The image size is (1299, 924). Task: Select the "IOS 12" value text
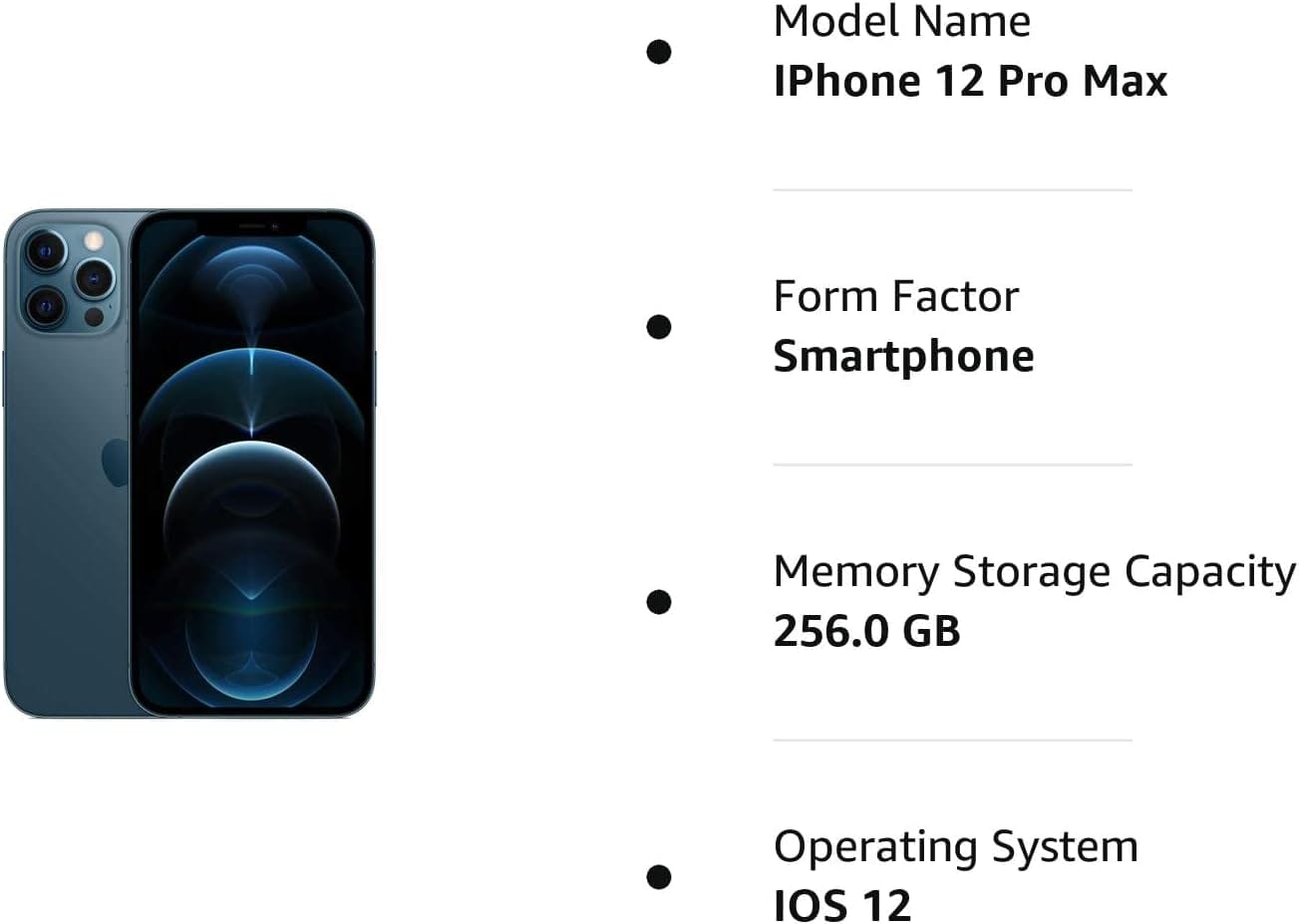tap(842, 905)
